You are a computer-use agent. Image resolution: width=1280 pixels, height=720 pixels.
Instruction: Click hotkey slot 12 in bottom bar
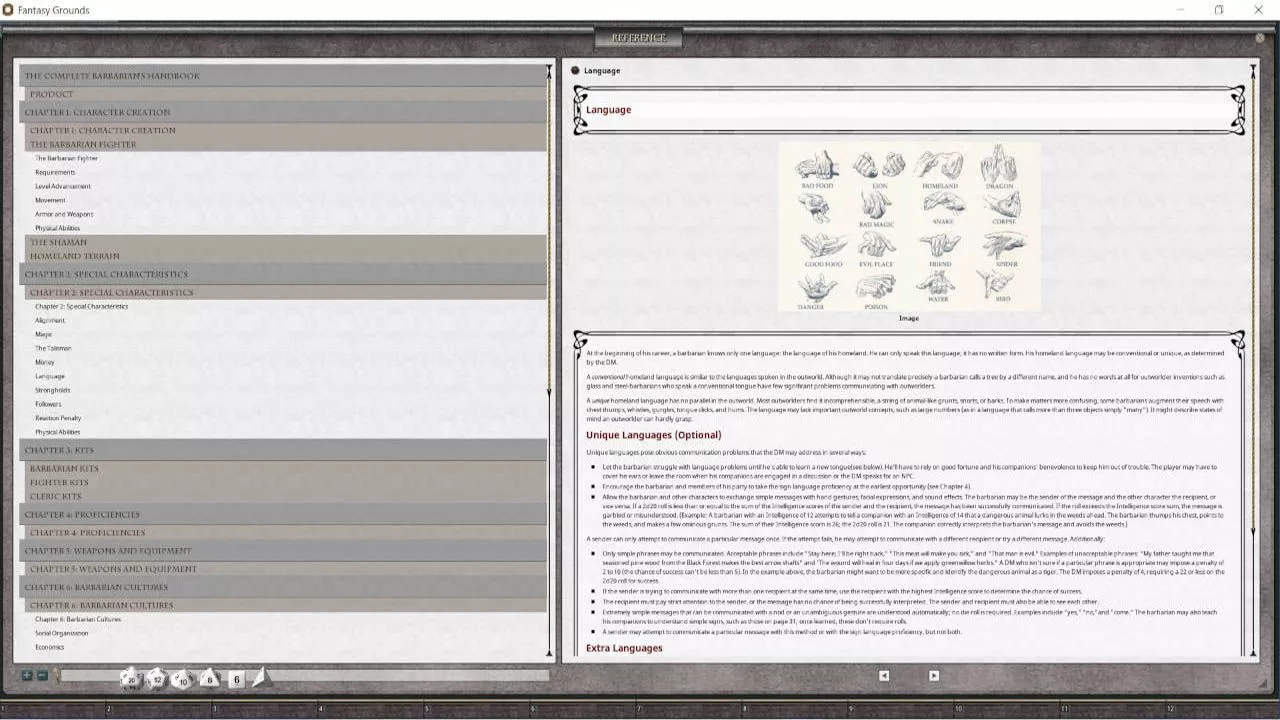(x=1221, y=709)
